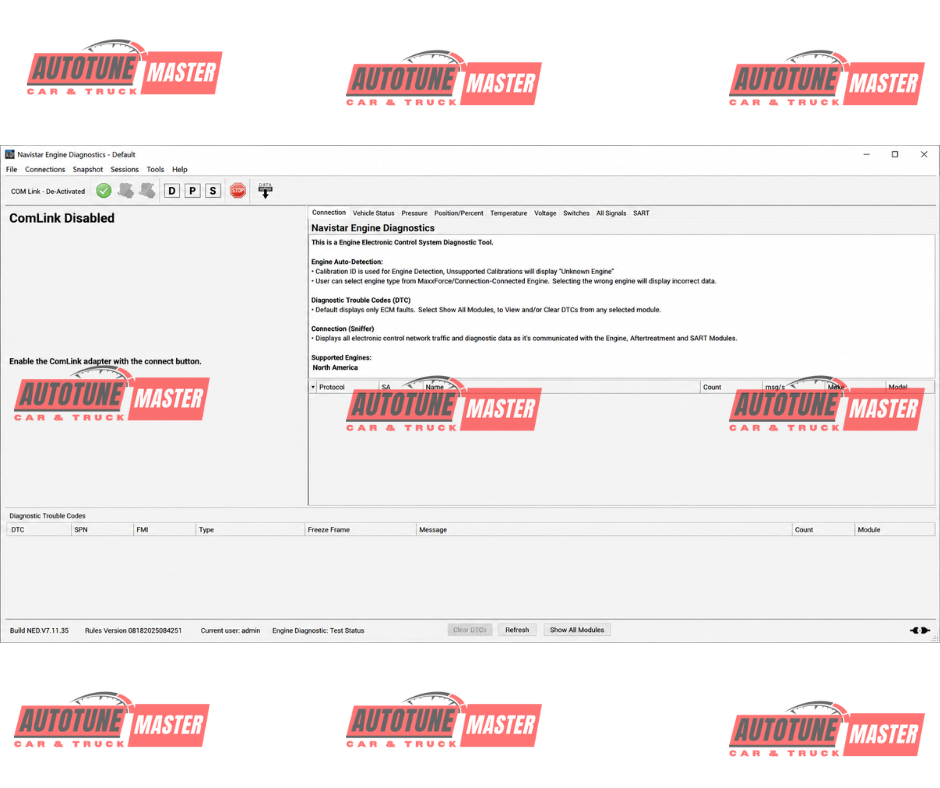The width and height of the screenshot is (940, 788).
Task: Click the Clear DTCs button
Action: [x=469, y=630]
